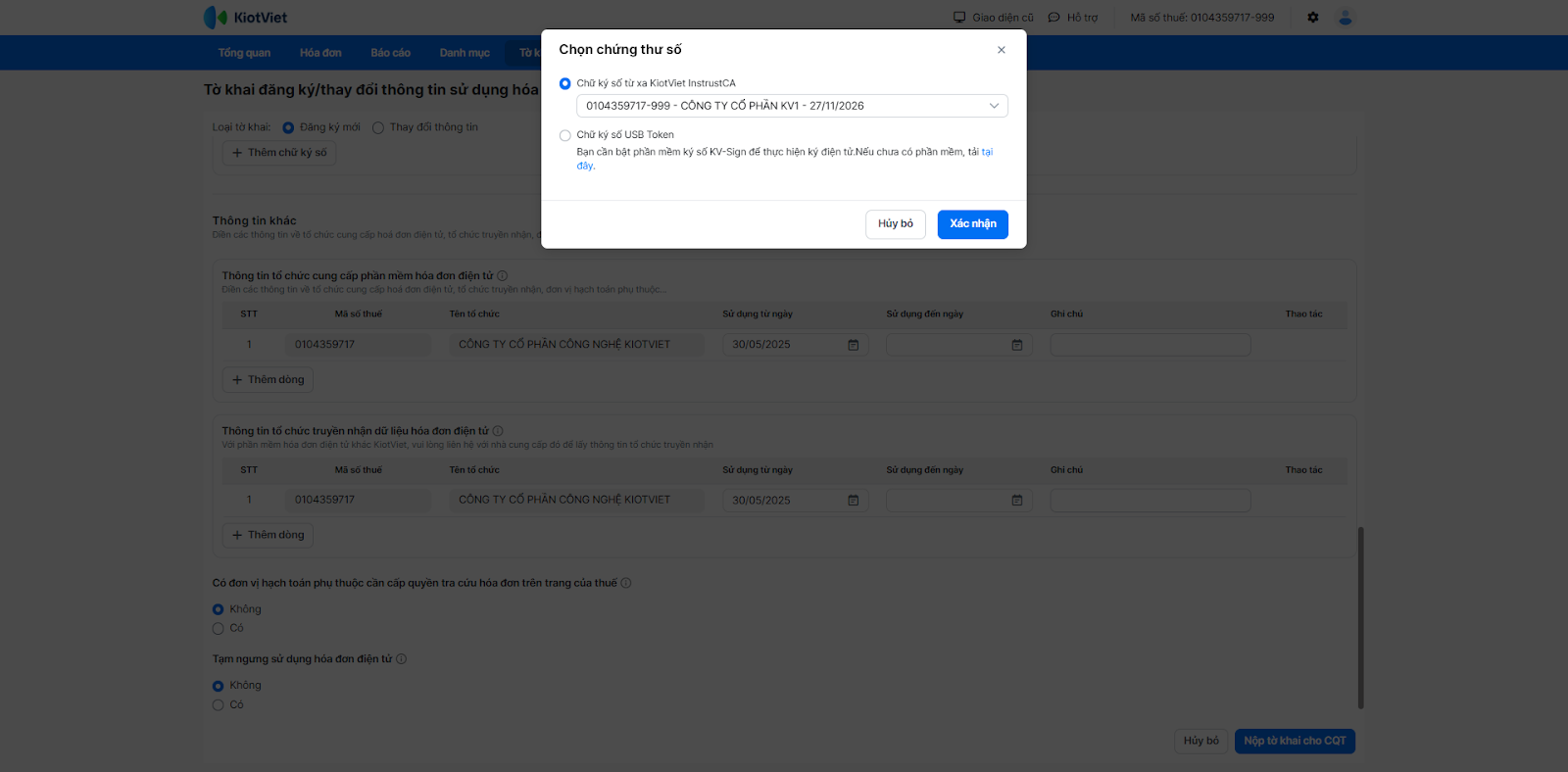Click the page vertical scrollbar
The width and height of the screenshot is (1568, 772).
(1360, 617)
